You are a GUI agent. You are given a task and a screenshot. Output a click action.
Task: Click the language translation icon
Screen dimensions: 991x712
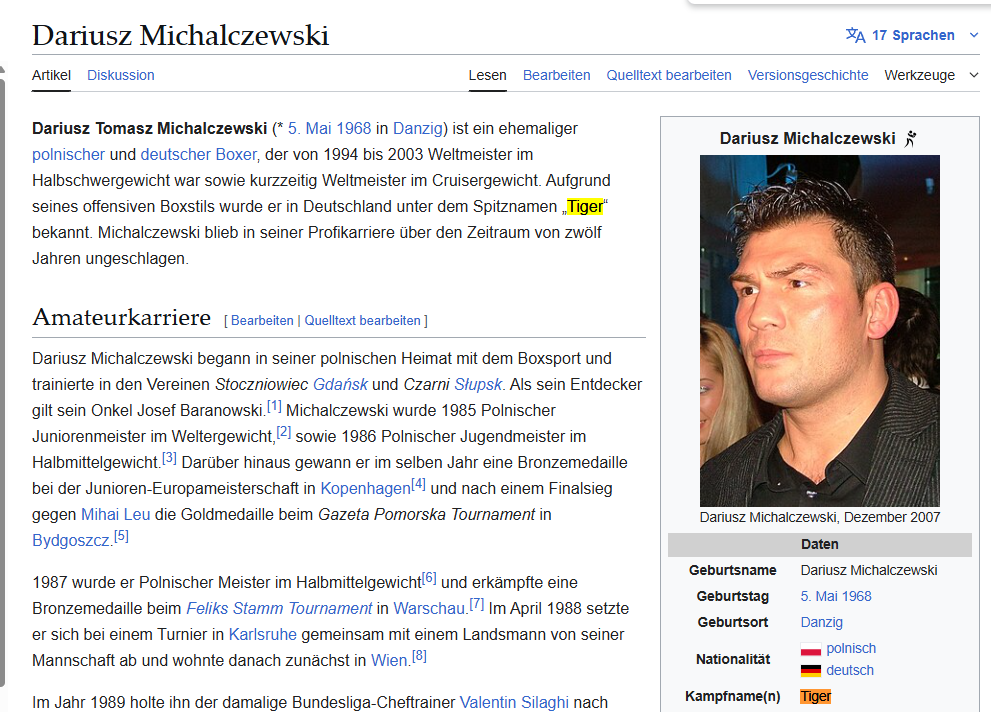point(855,35)
